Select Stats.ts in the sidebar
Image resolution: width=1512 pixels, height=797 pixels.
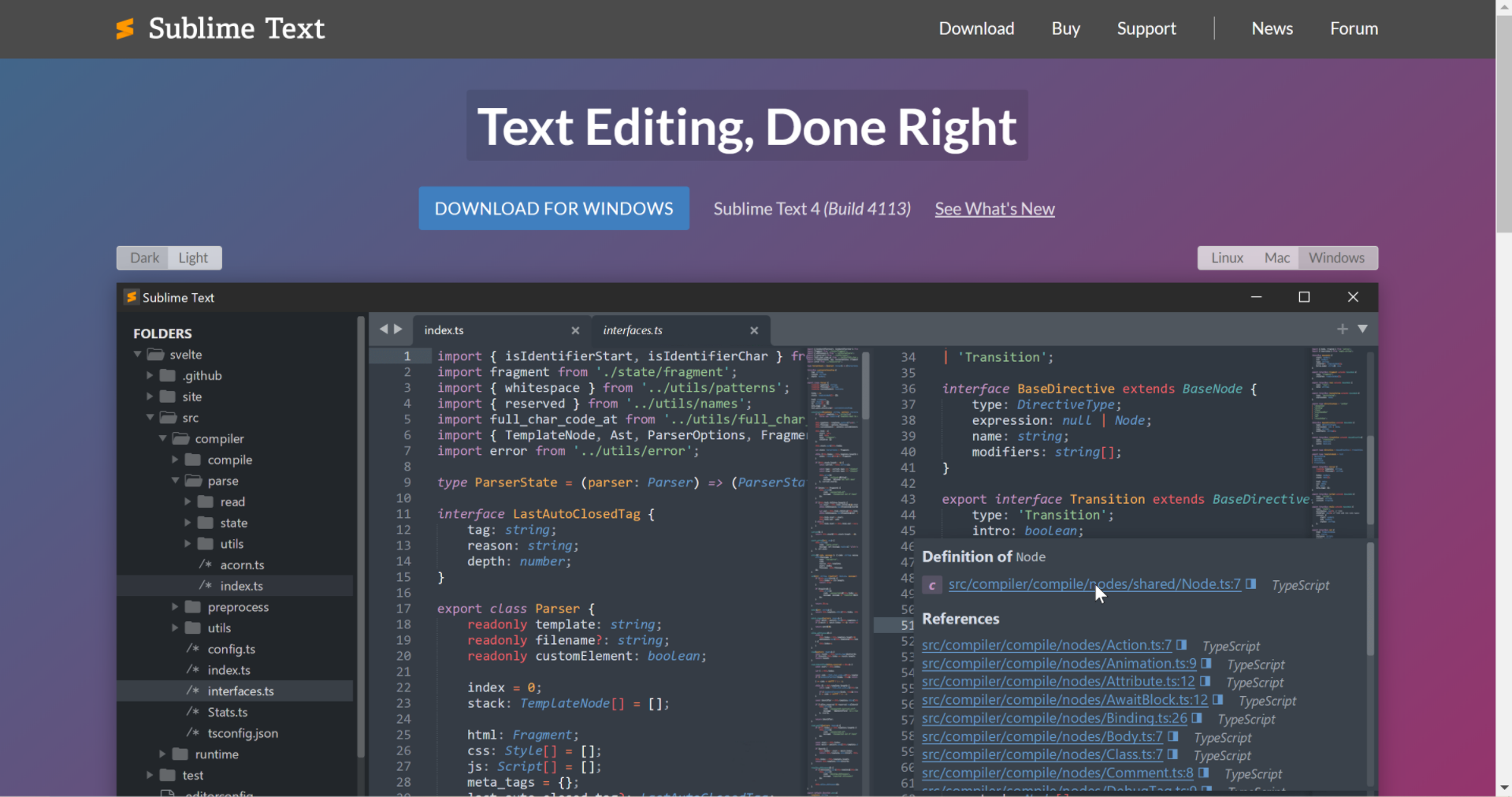pyautogui.click(x=228, y=712)
